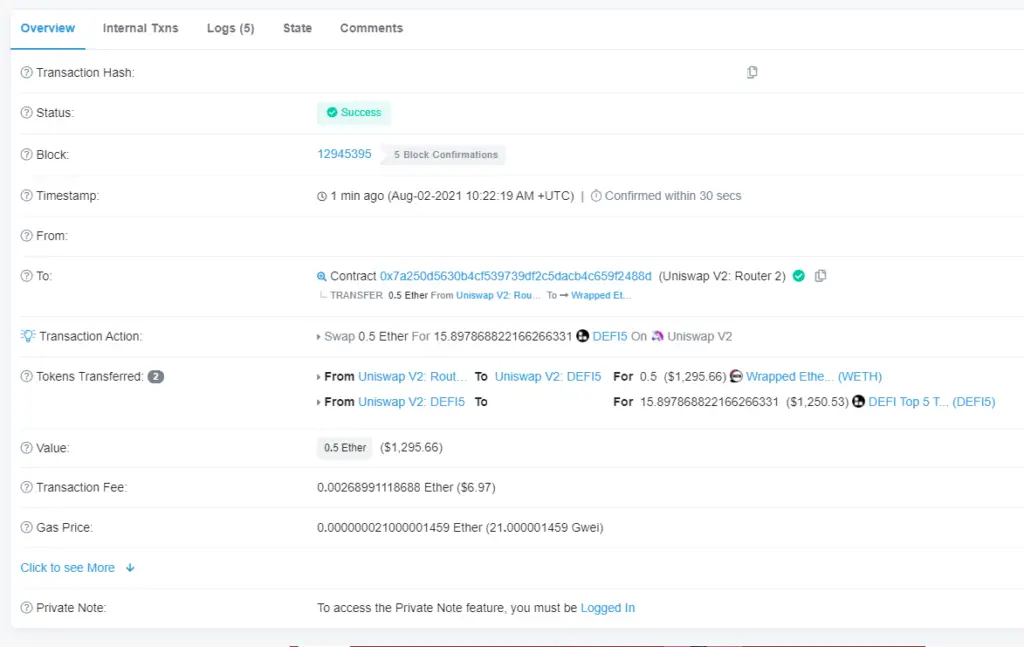Viewport: 1024px width, 647px height.
Task: Copy the Uniswap V2 Router contract address
Action: point(820,276)
